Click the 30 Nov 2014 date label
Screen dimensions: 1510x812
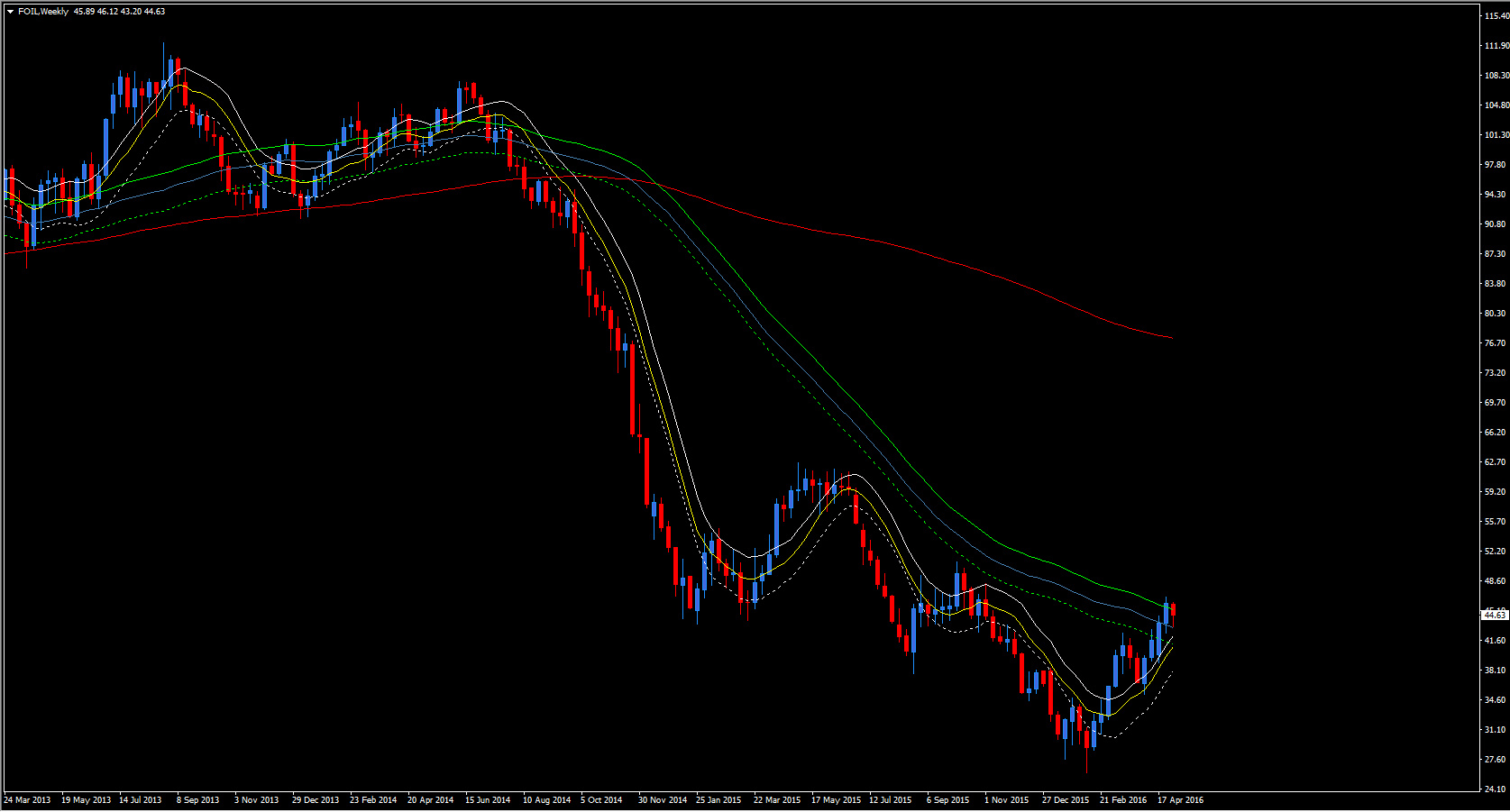pos(663,800)
